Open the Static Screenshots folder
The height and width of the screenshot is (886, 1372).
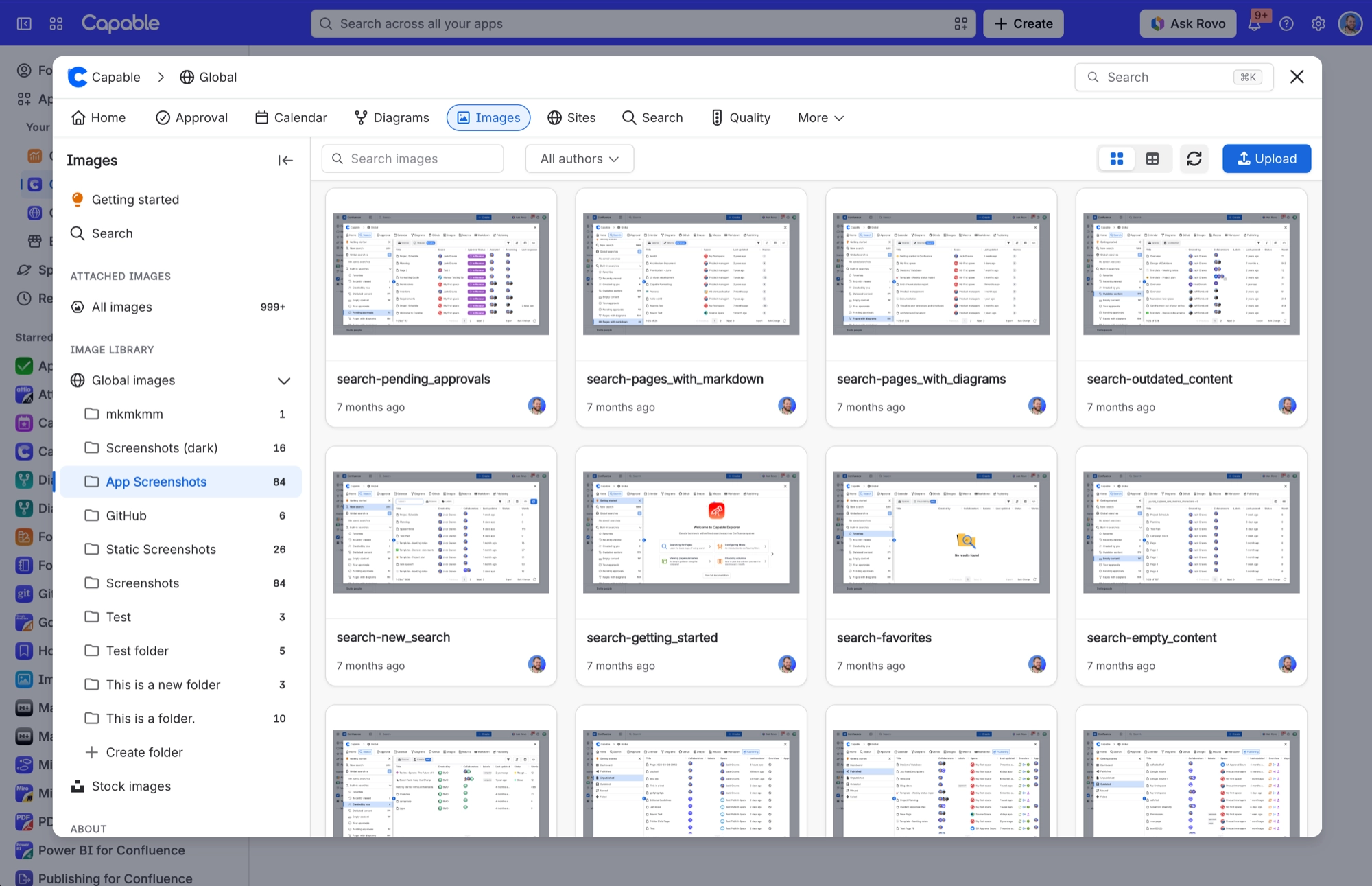pyautogui.click(x=181, y=549)
